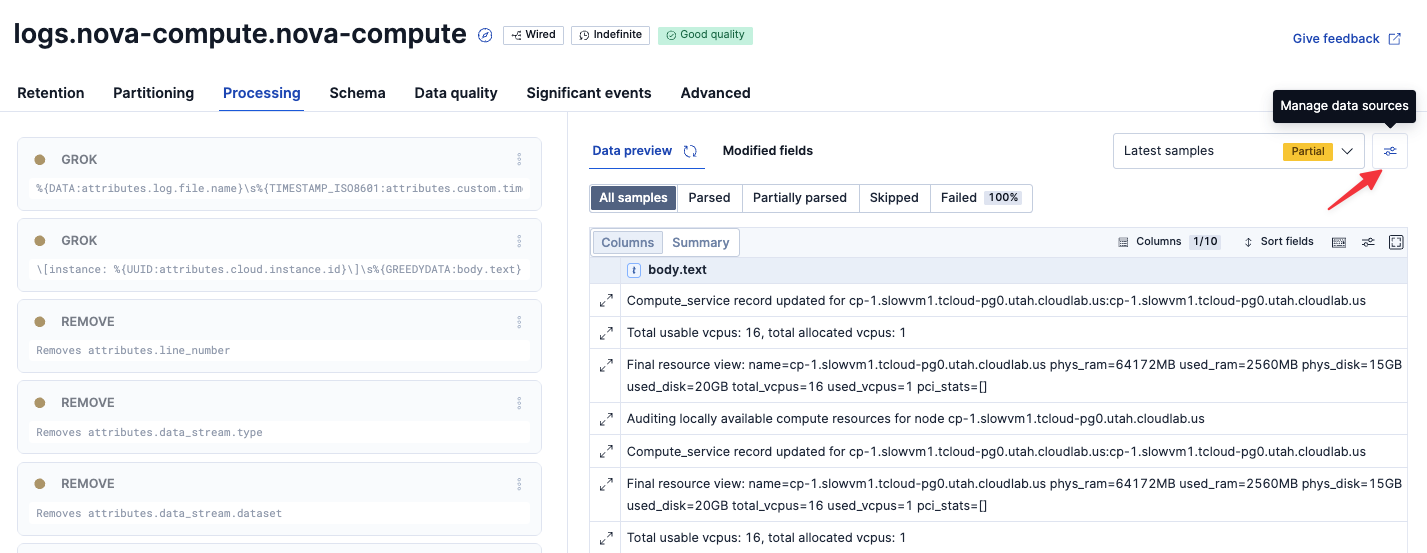Open Manage data sources button

click(x=1390, y=151)
